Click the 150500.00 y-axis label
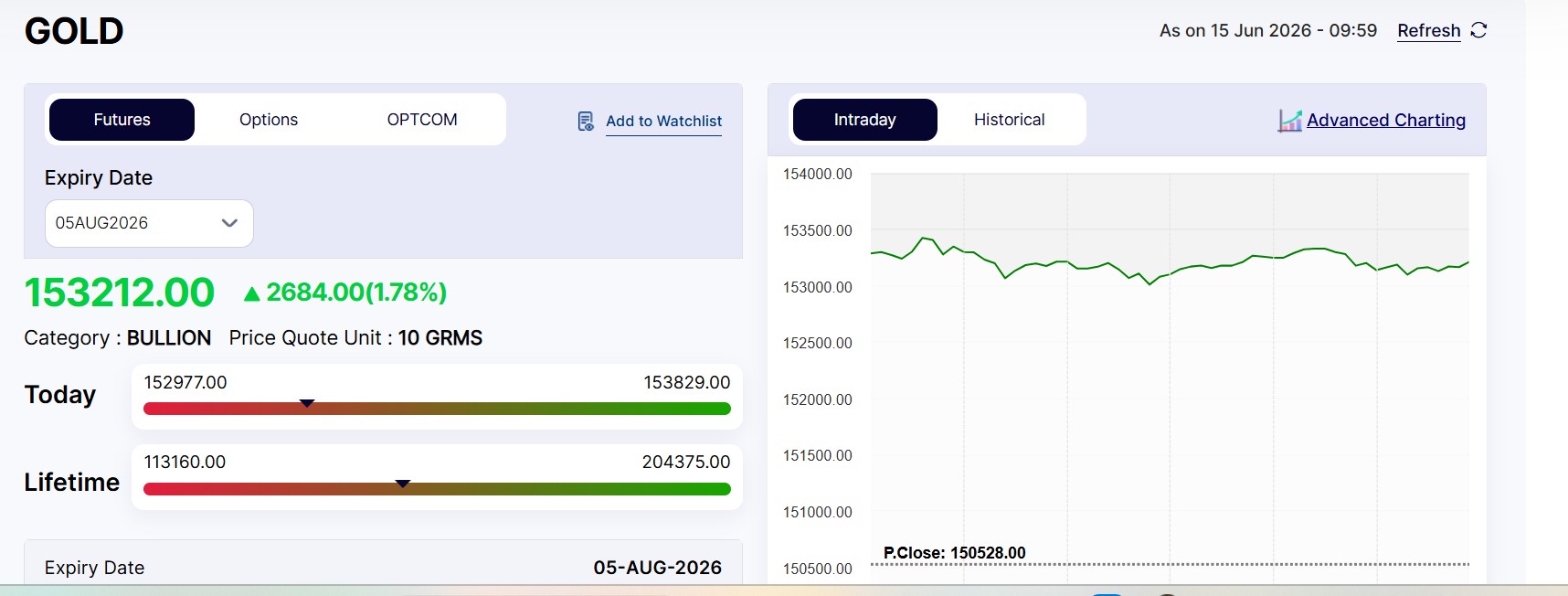This screenshot has height=596, width=1568. (x=818, y=569)
